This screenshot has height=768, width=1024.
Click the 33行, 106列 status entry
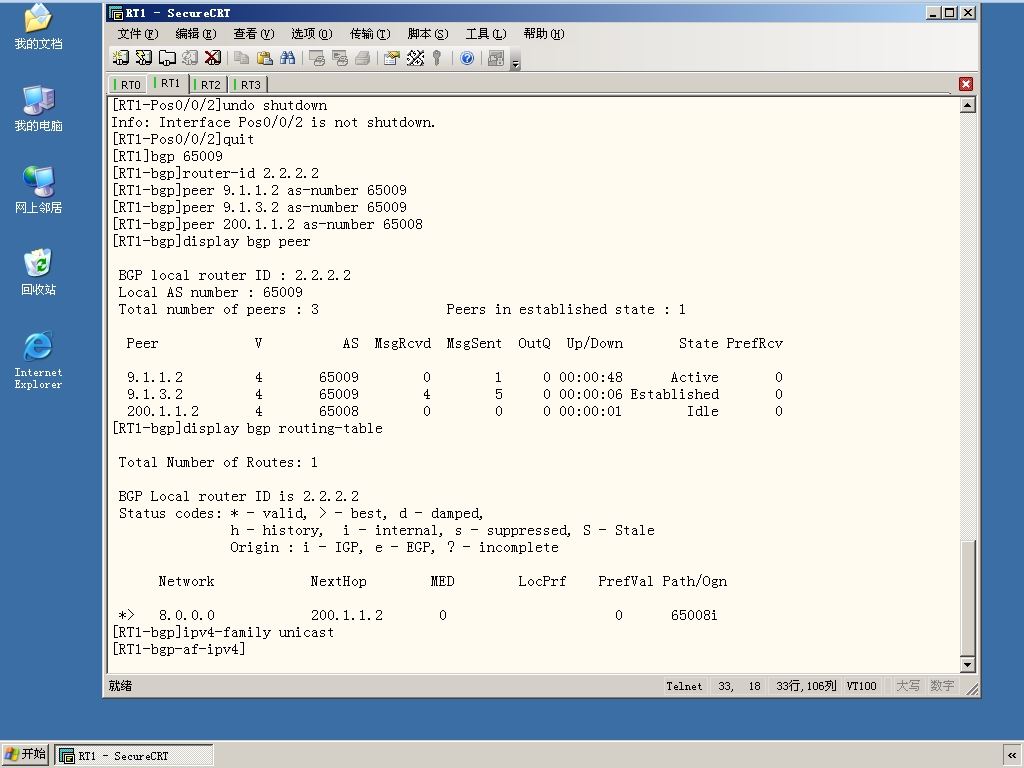[806, 686]
